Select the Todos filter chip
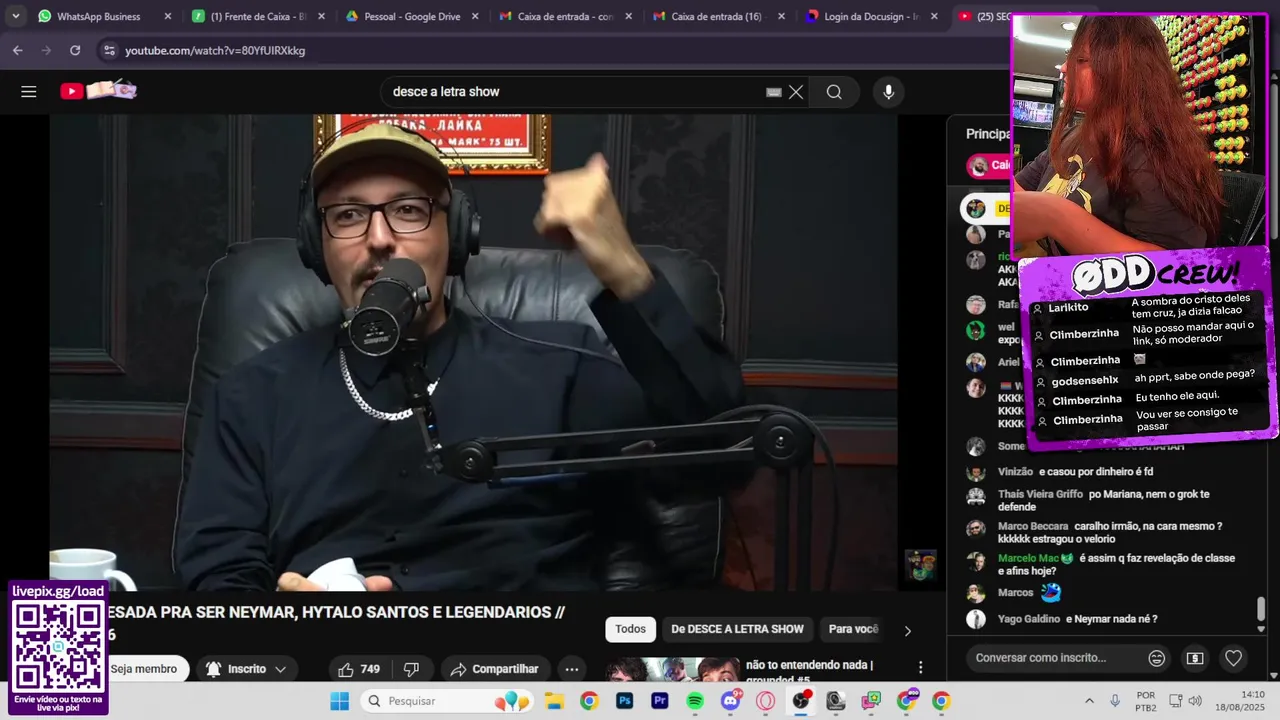This screenshot has height=720, width=1280. point(630,629)
